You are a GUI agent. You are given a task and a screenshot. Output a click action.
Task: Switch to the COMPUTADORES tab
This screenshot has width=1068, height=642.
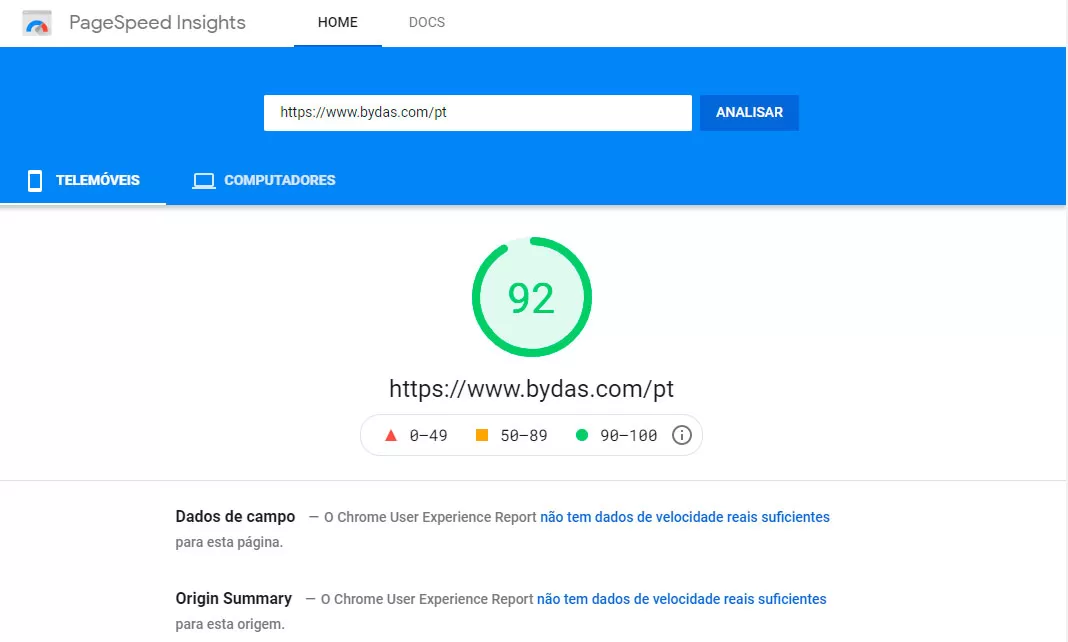[264, 180]
